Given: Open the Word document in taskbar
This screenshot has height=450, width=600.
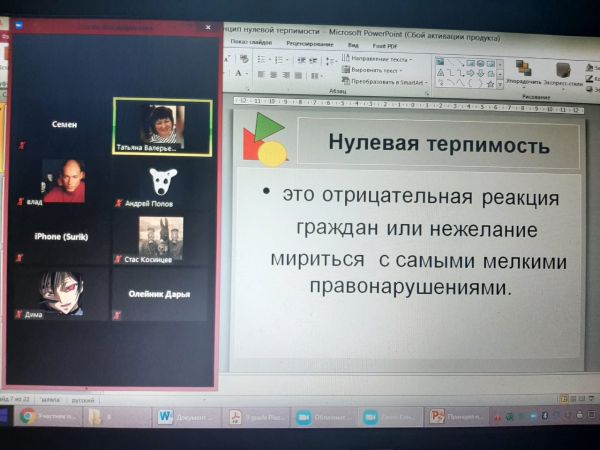Looking at the screenshot, I should point(165,417).
